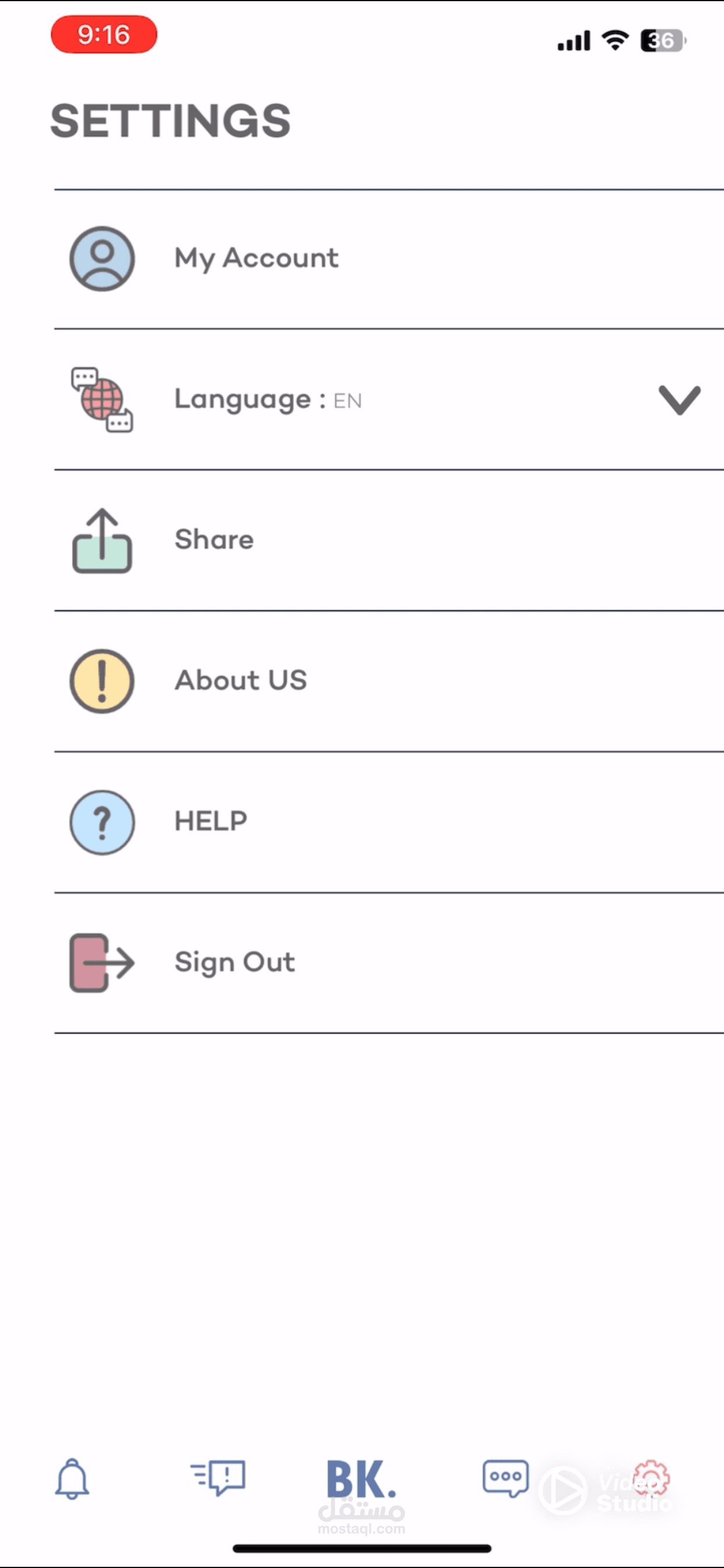Viewport: 724px width, 1568px height.
Task: Tap the HELP text label
Action: click(x=211, y=822)
